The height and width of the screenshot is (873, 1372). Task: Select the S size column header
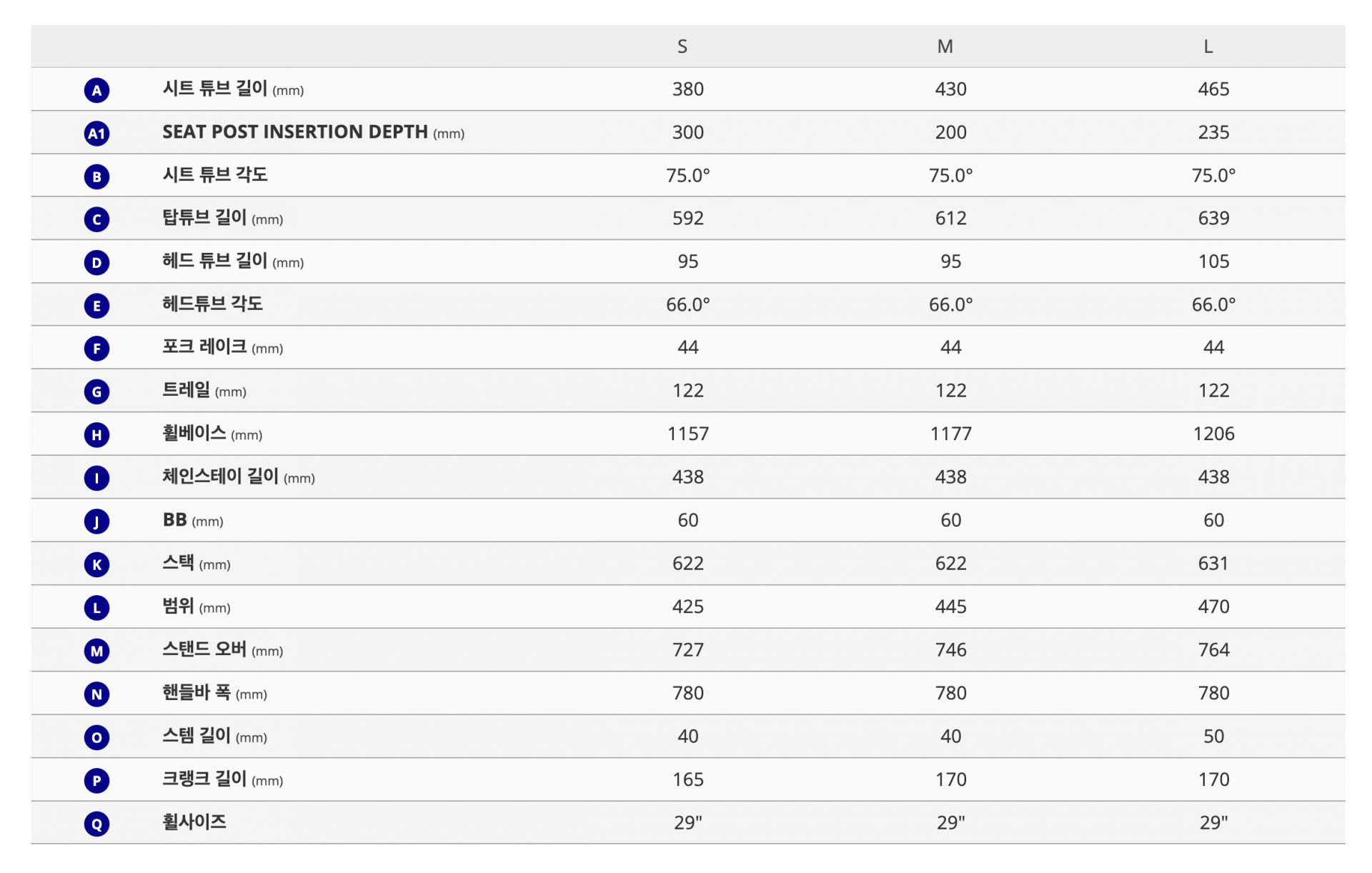click(682, 46)
